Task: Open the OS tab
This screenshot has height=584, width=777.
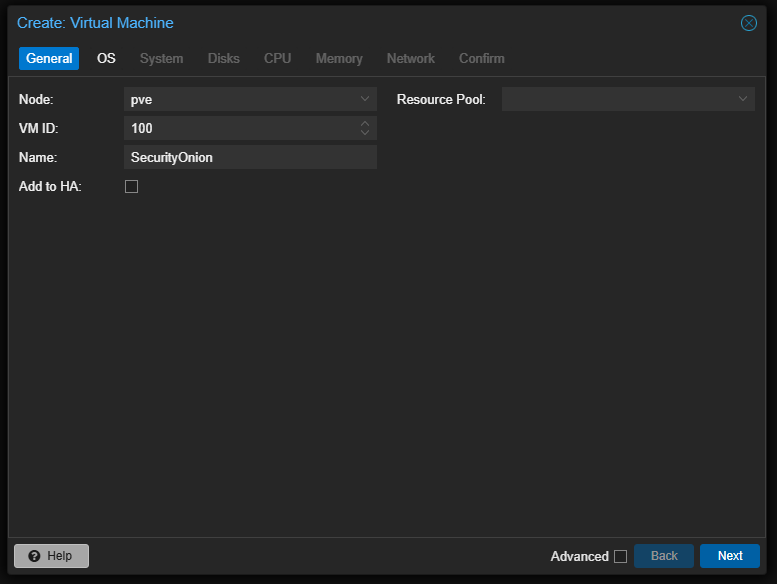Action: pyautogui.click(x=106, y=58)
